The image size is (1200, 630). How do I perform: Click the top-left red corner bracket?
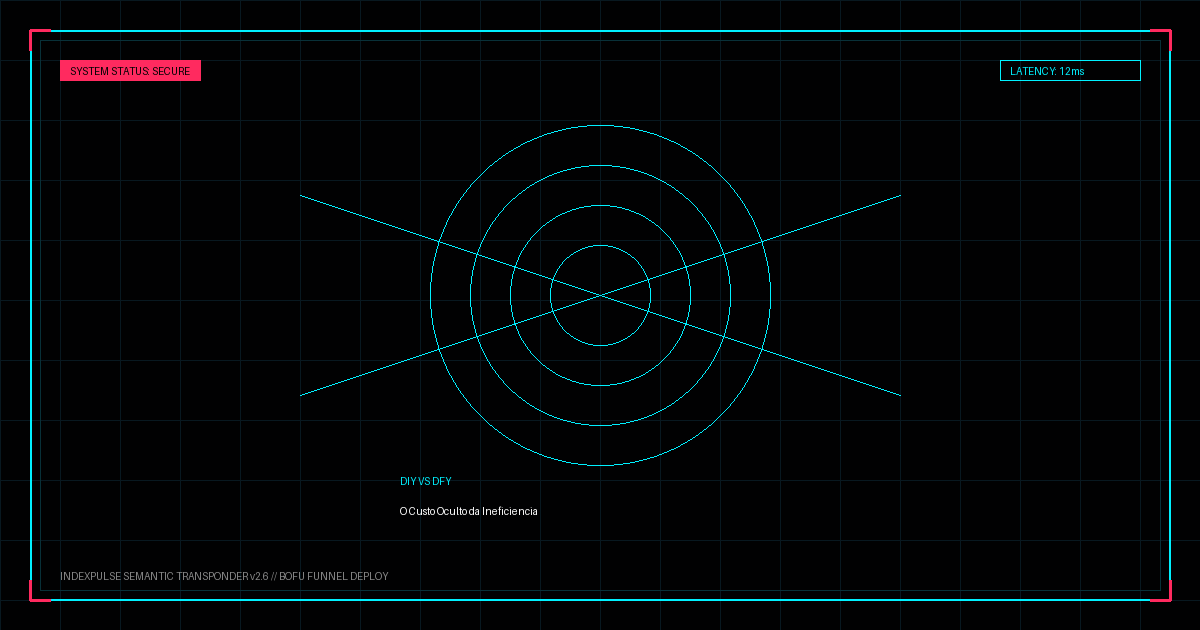pos(40,40)
